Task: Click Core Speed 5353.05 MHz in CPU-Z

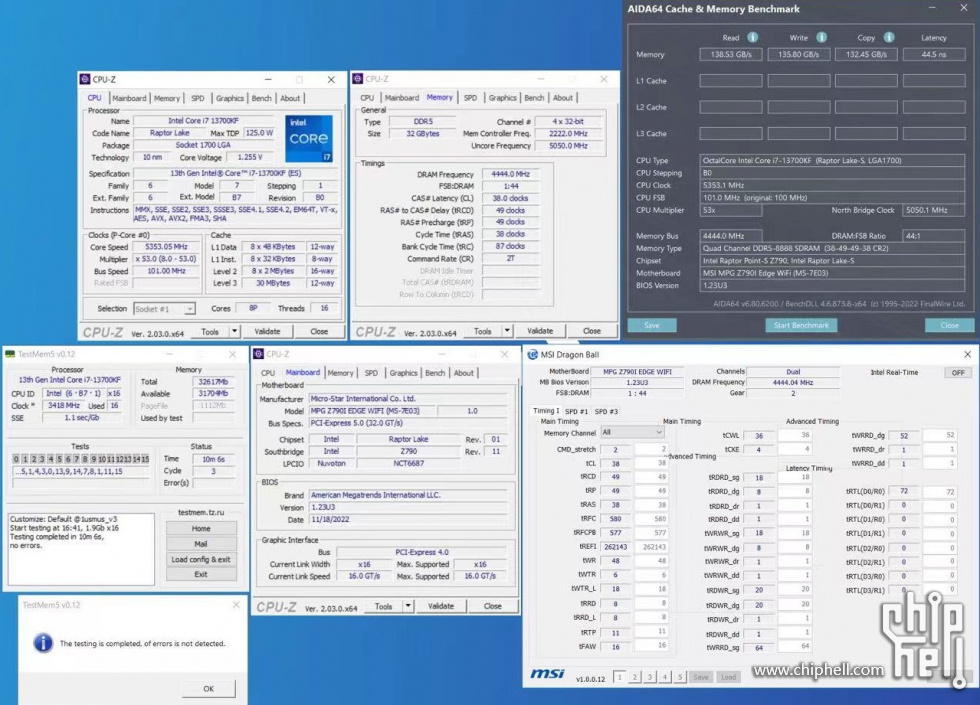Action: pos(166,247)
